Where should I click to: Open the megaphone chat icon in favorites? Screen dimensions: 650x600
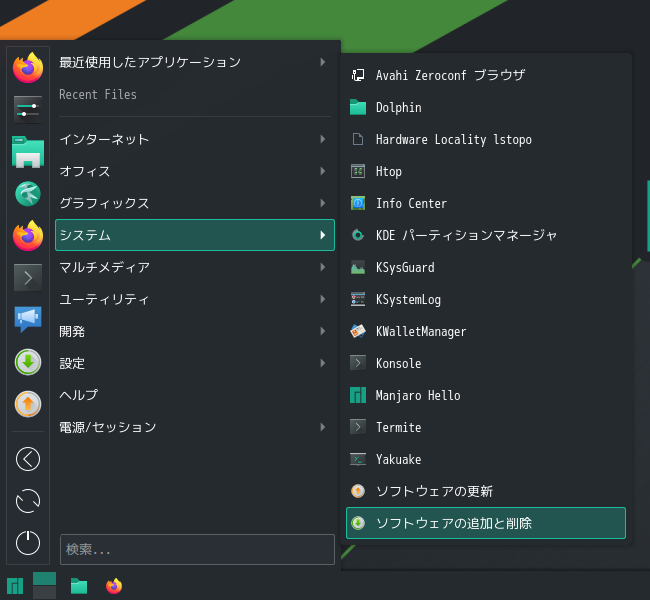[28, 319]
